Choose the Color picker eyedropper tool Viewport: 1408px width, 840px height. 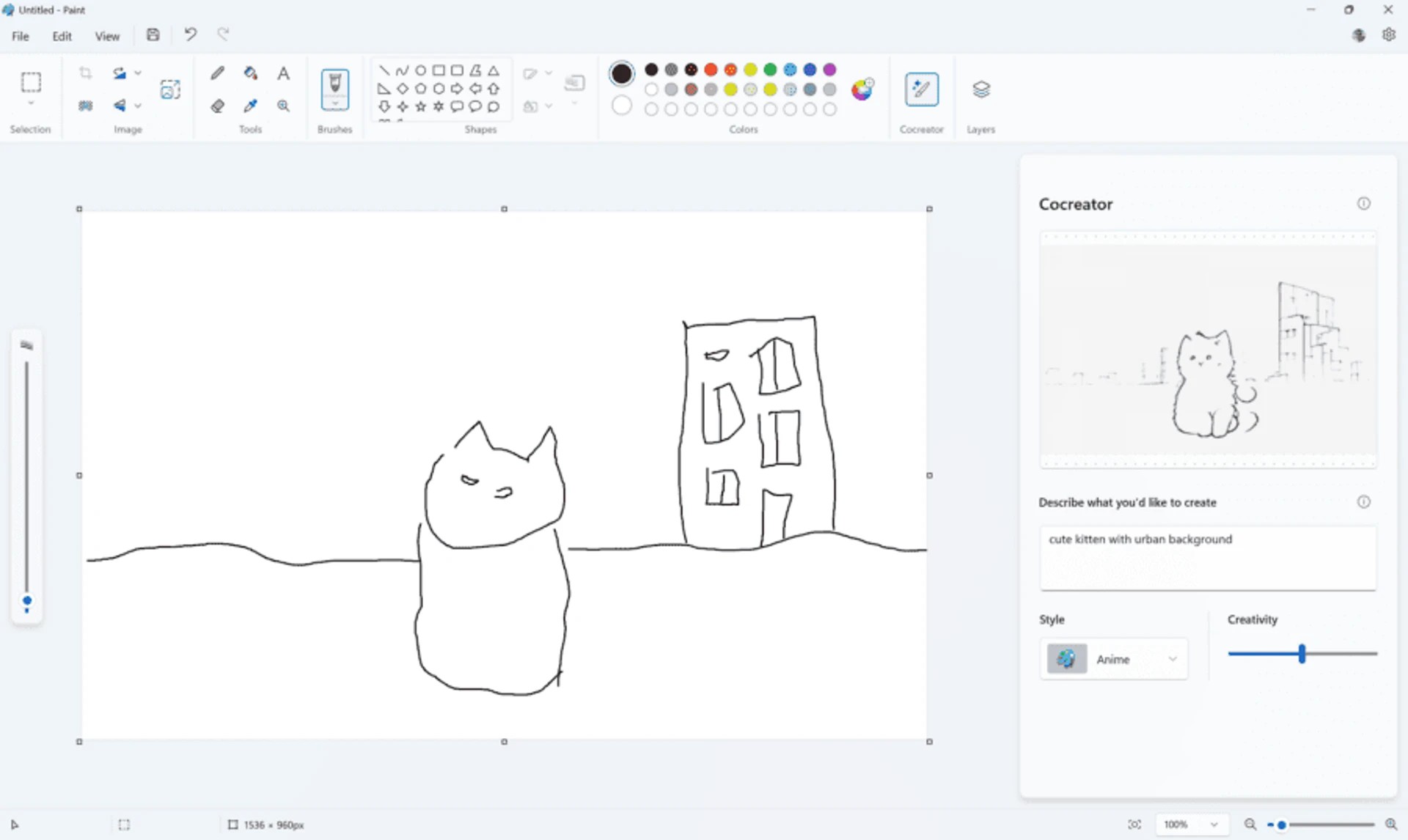tap(250, 106)
